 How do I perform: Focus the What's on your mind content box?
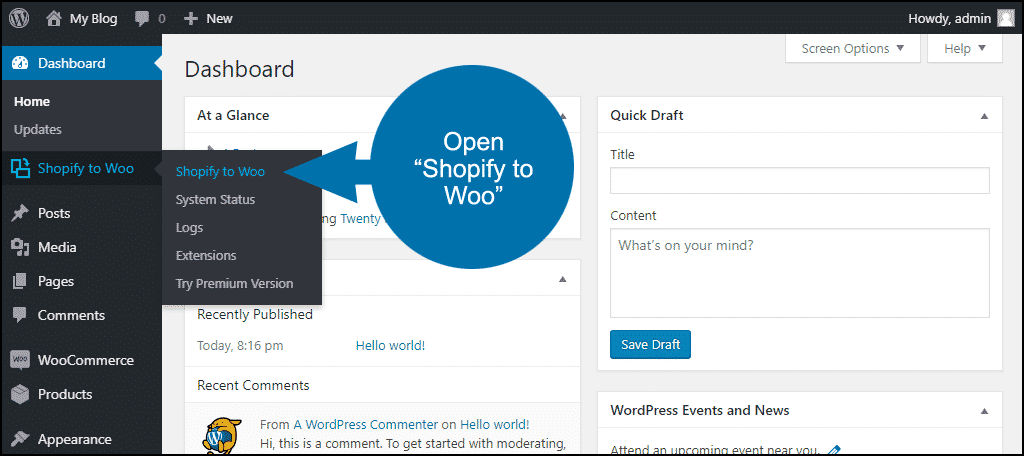point(799,273)
